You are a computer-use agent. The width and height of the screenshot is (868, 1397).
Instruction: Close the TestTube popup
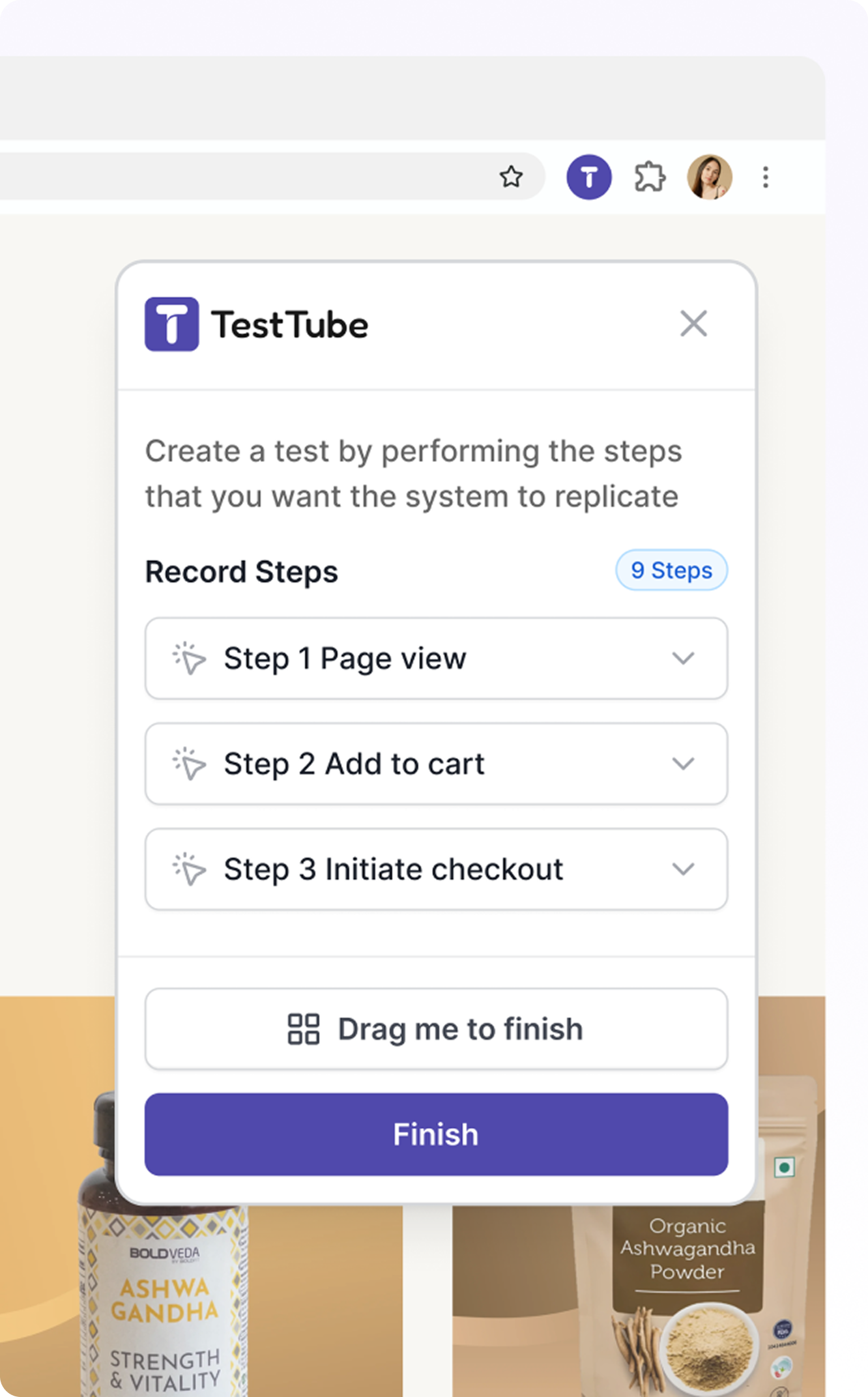693,323
